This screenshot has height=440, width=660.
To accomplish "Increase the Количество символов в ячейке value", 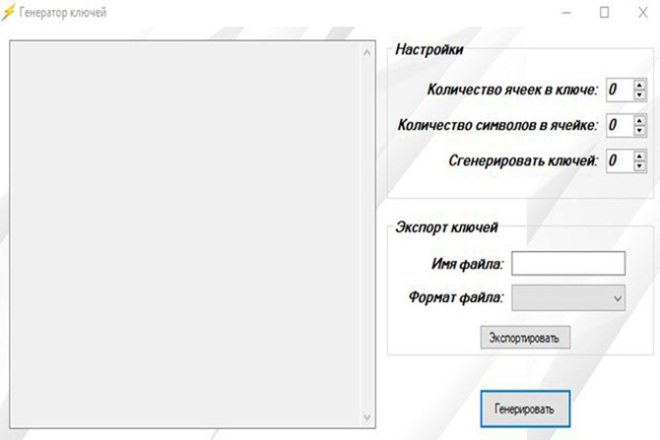I will coord(639,121).
